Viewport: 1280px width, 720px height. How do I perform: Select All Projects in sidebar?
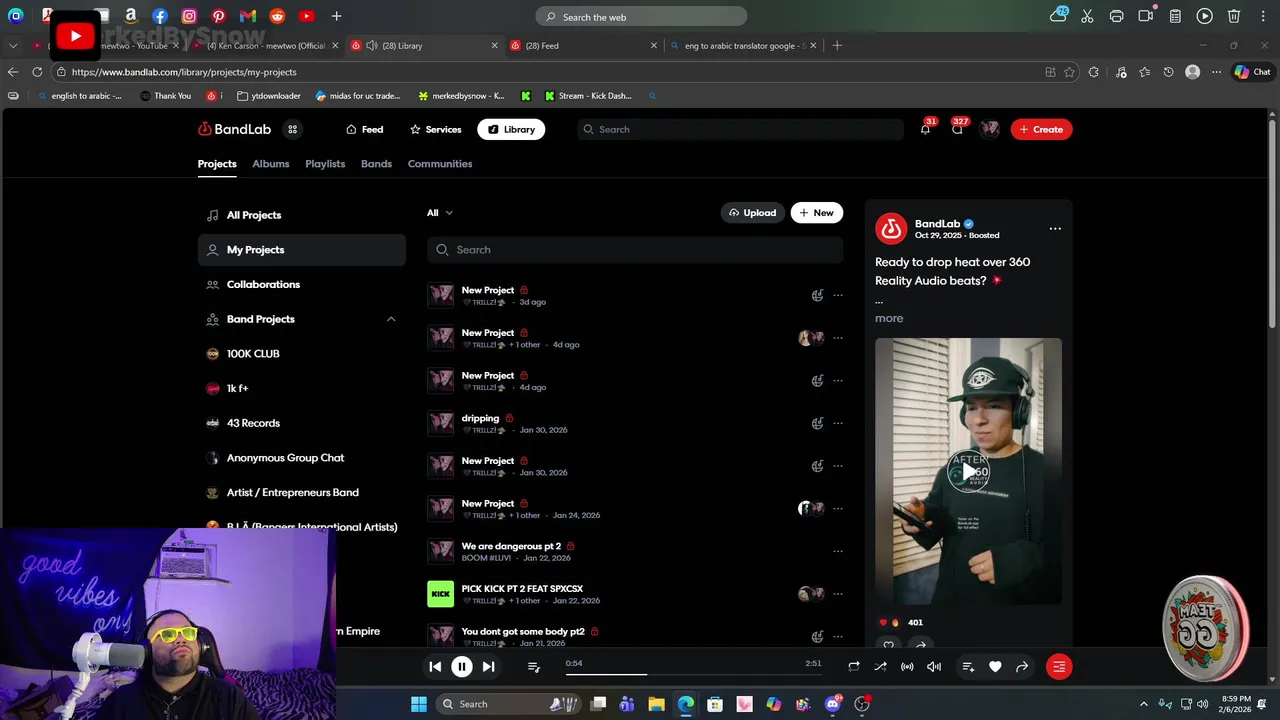302,215
